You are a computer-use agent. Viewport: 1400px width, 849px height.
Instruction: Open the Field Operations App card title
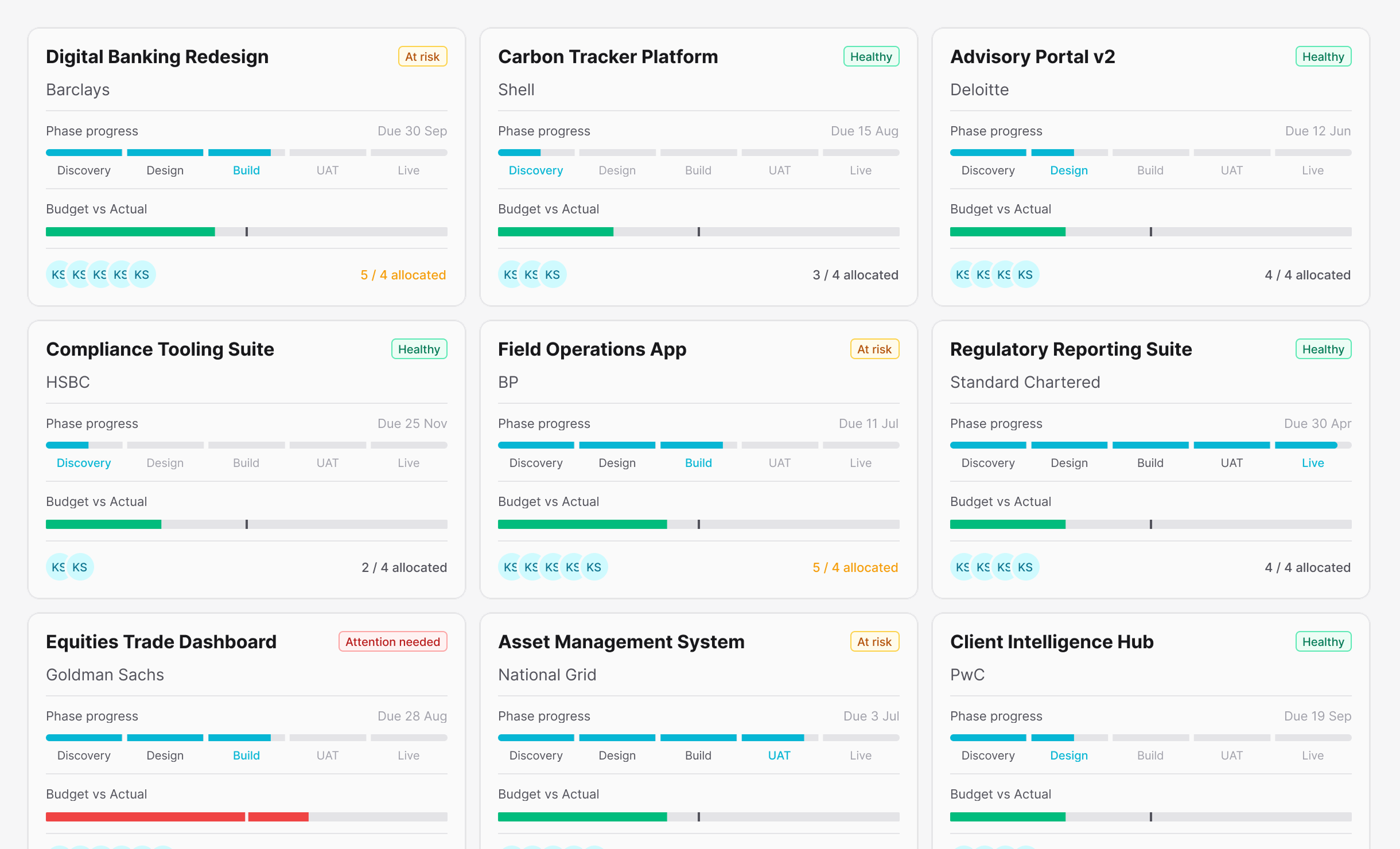592,349
